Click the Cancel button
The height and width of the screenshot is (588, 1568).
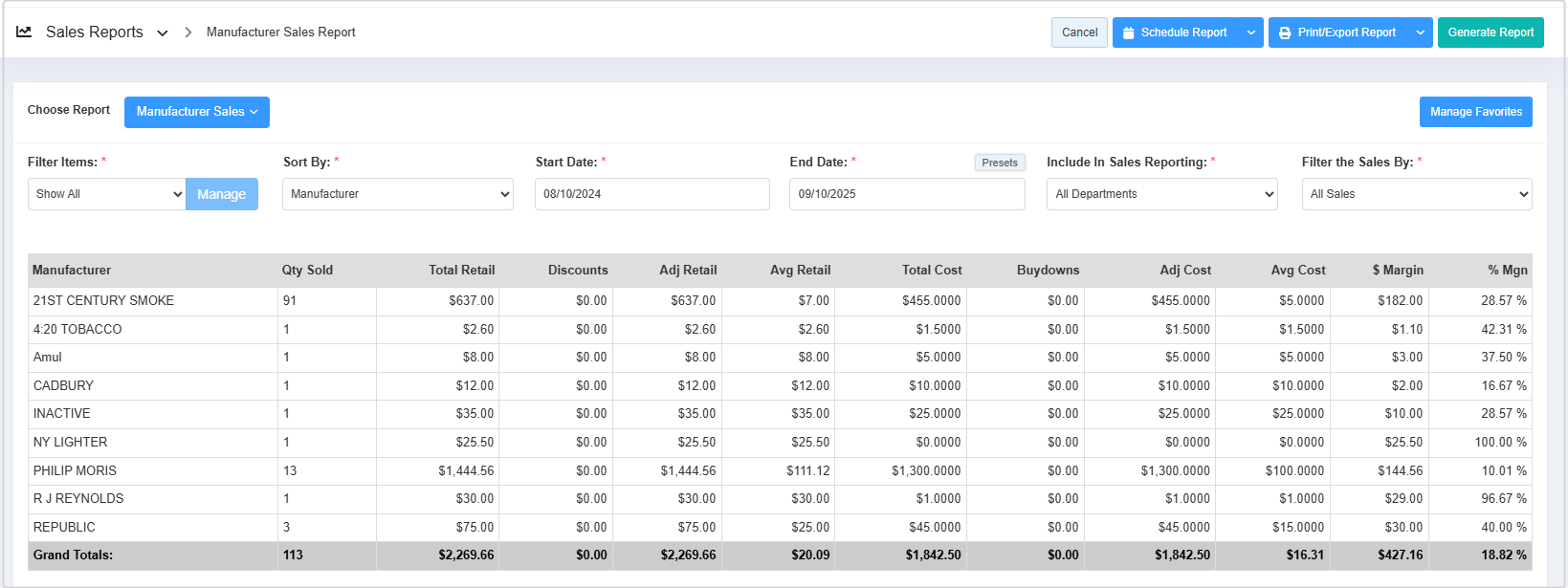coord(1079,33)
